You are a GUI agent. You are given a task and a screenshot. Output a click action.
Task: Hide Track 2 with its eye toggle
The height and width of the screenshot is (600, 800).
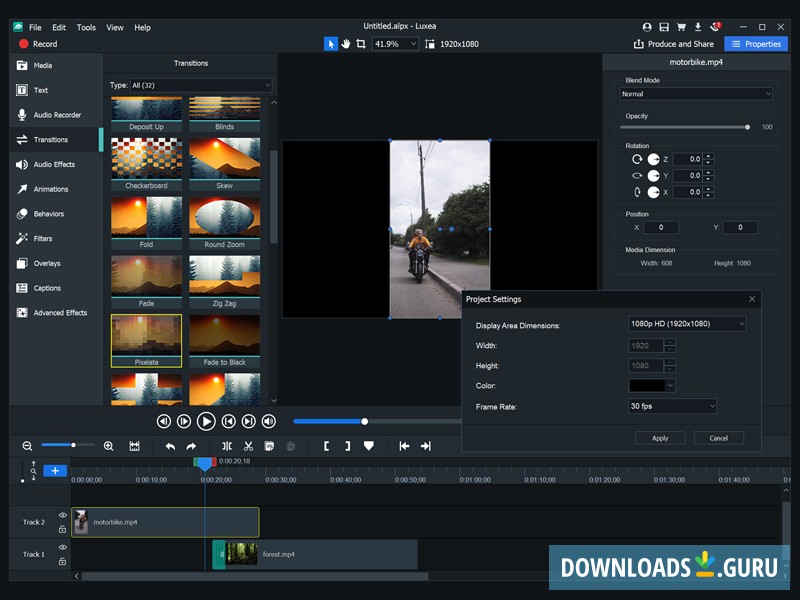[62, 515]
